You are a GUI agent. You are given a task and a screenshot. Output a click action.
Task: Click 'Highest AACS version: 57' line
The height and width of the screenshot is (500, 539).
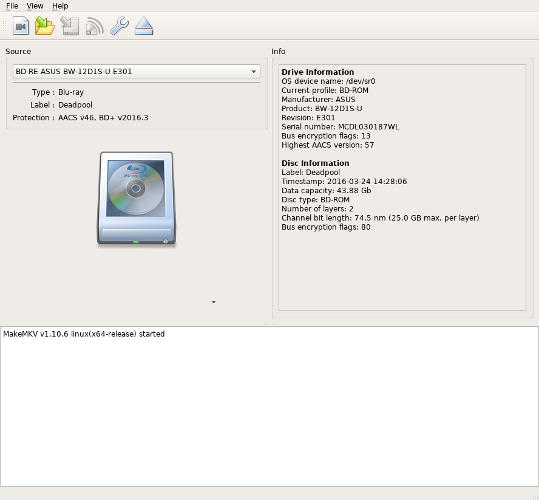point(328,145)
